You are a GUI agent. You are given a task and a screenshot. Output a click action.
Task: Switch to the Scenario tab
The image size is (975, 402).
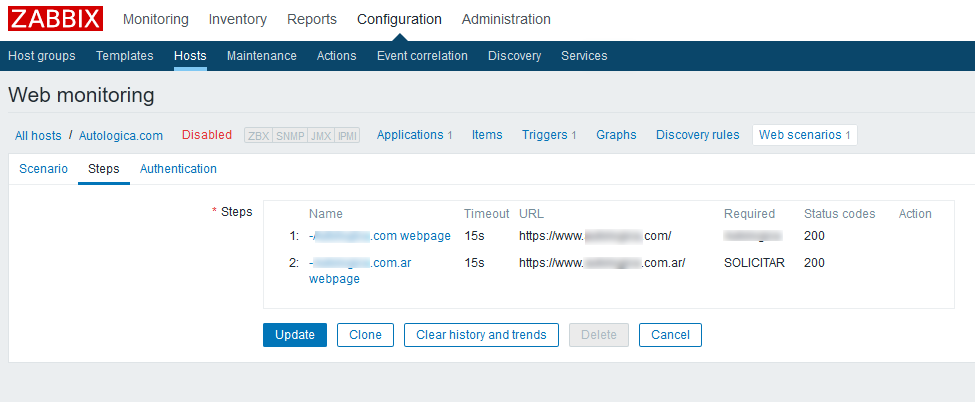44,169
